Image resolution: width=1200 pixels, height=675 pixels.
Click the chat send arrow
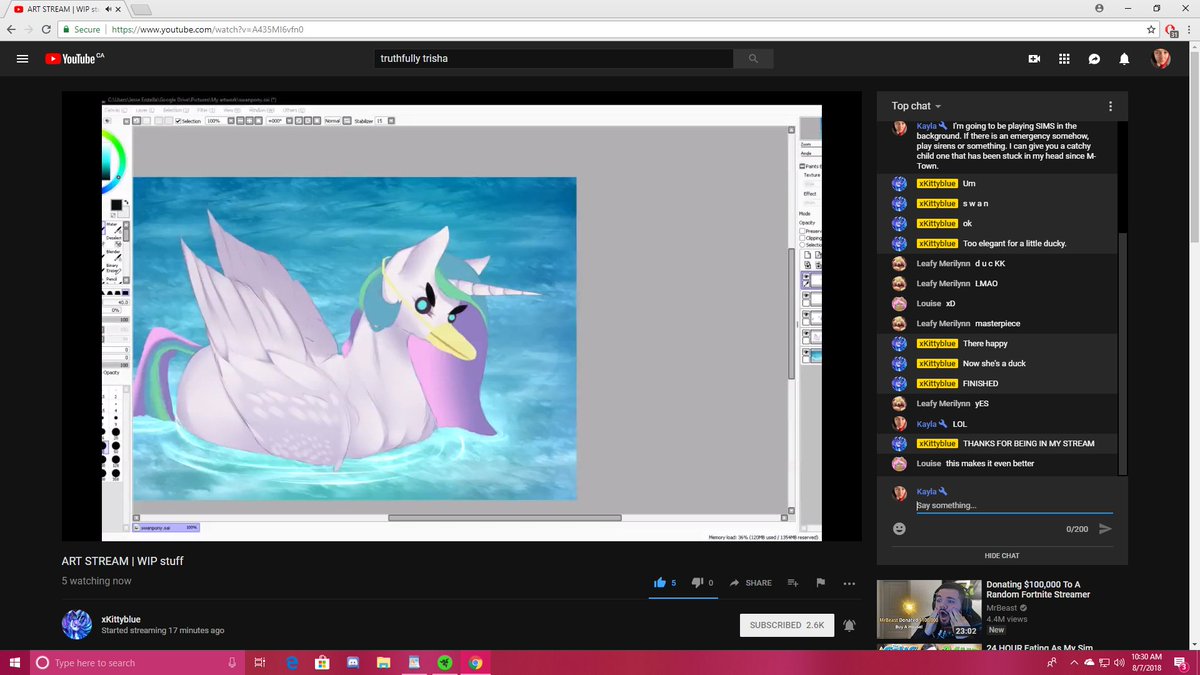click(x=1105, y=528)
